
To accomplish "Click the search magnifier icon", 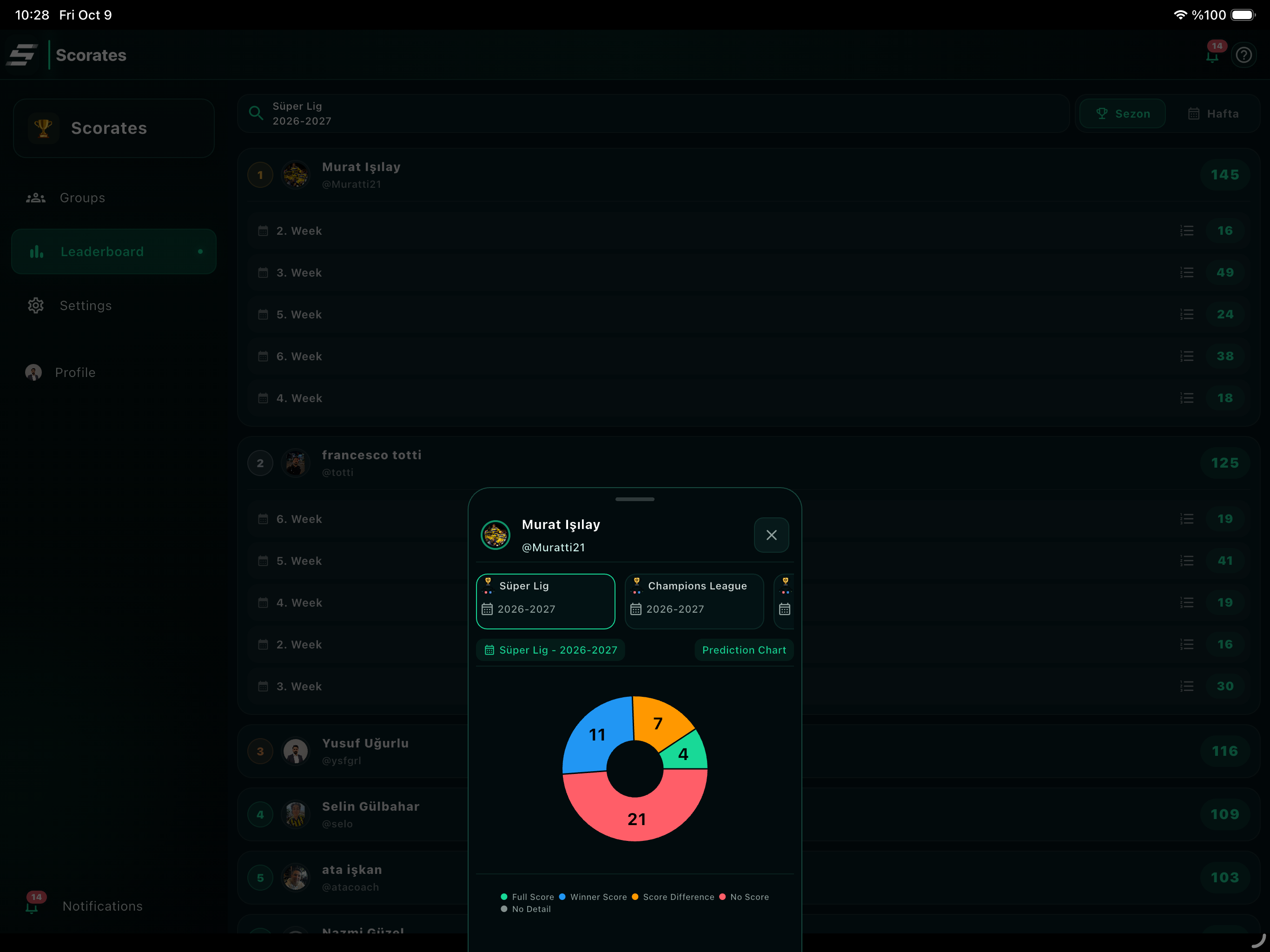I will [x=256, y=114].
